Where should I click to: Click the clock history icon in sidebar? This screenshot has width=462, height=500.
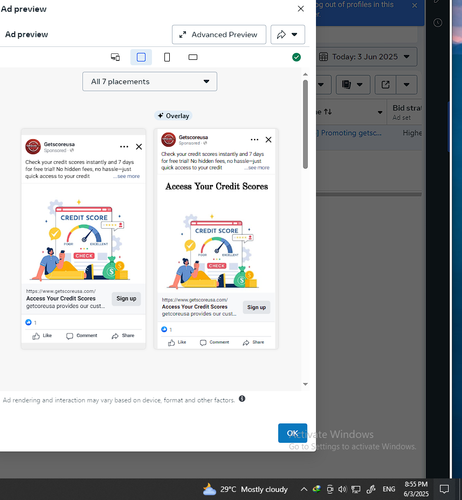click(438, 23)
